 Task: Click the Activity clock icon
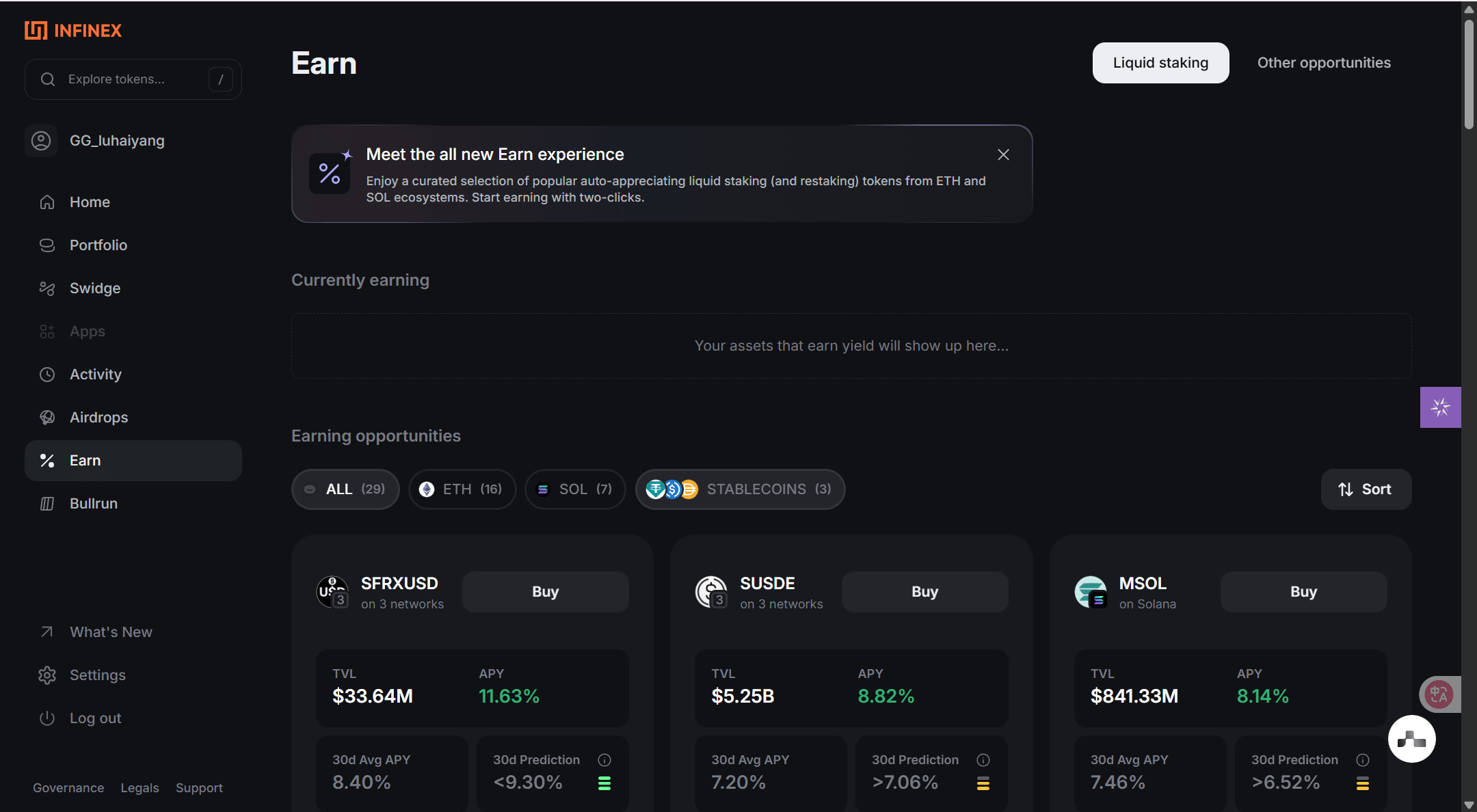click(47, 375)
